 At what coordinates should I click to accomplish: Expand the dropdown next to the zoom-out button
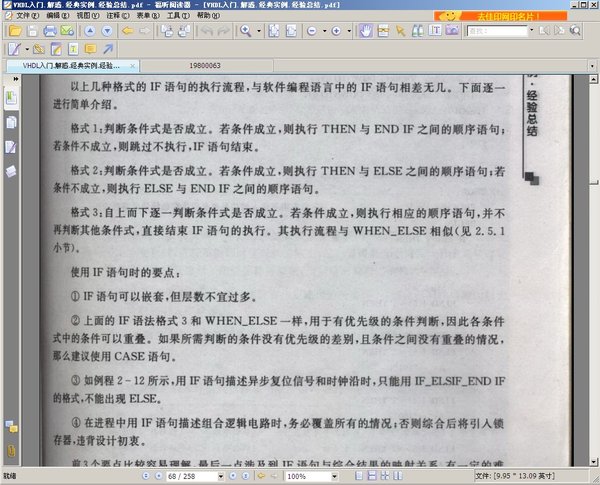[x=324, y=31]
